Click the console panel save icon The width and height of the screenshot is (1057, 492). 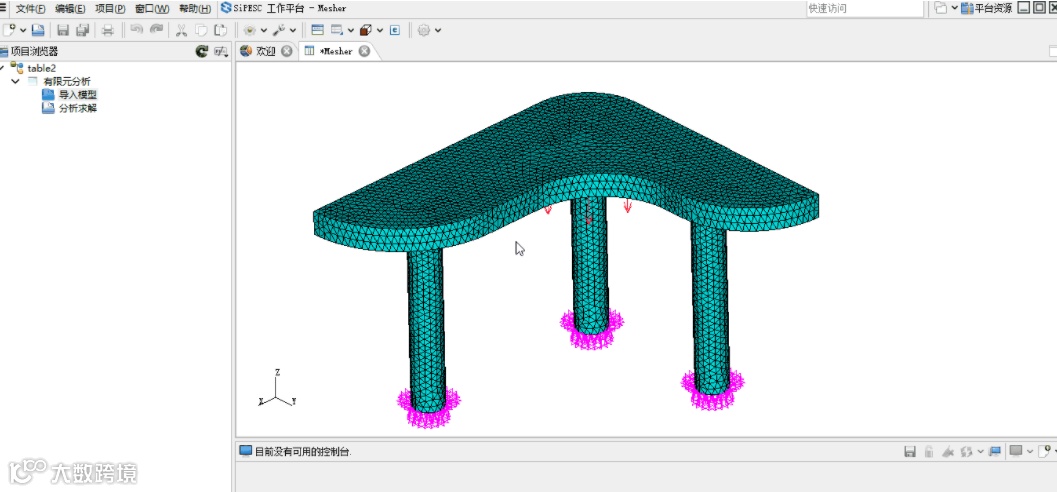click(909, 452)
